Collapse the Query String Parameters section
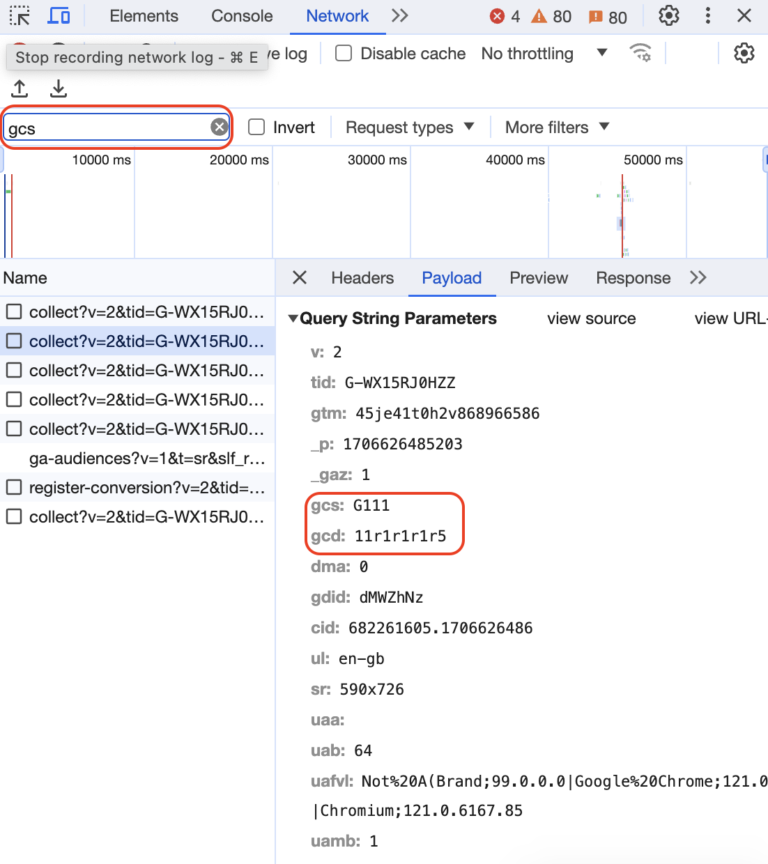 click(293, 319)
